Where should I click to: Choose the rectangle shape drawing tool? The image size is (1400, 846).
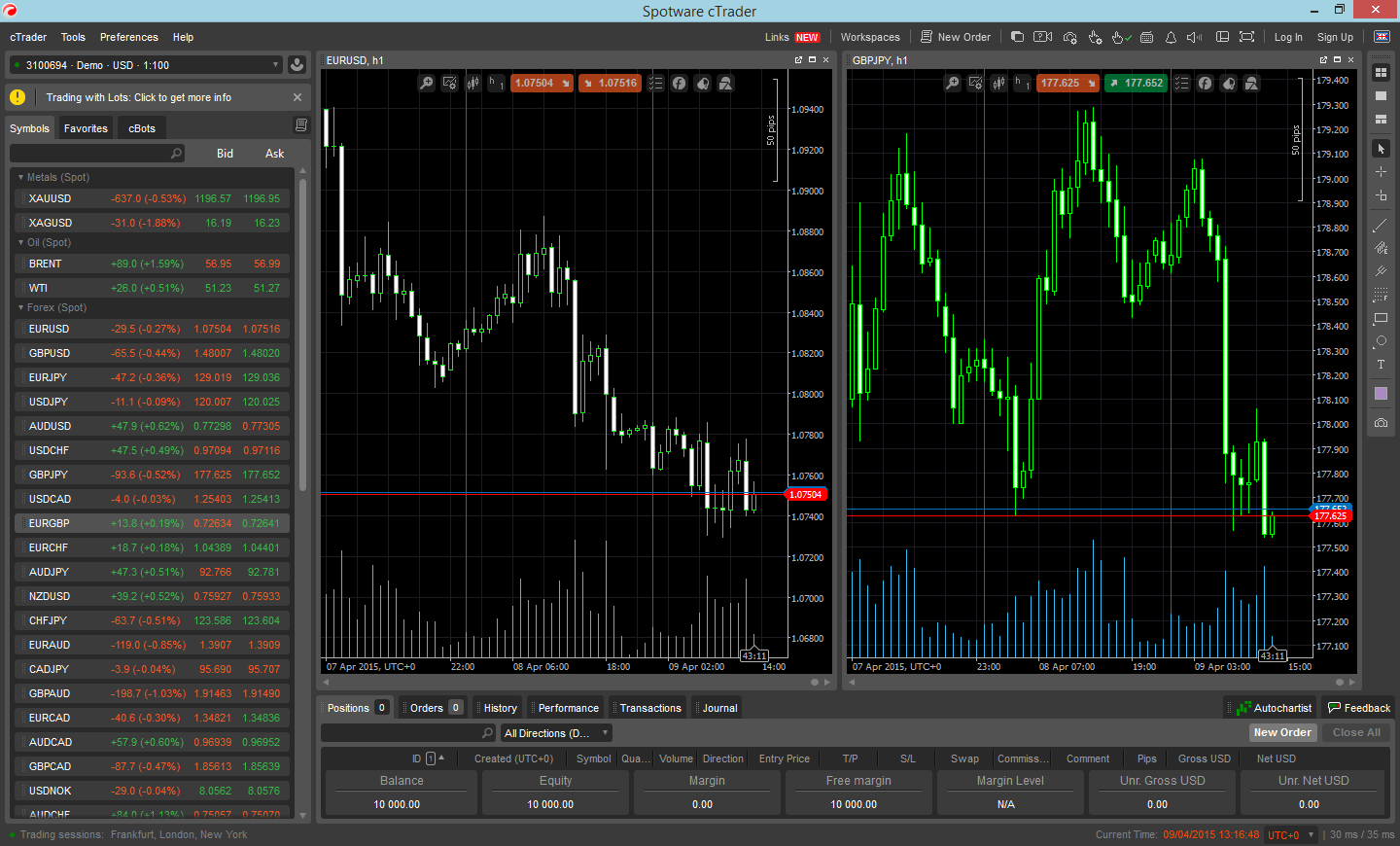1380,318
